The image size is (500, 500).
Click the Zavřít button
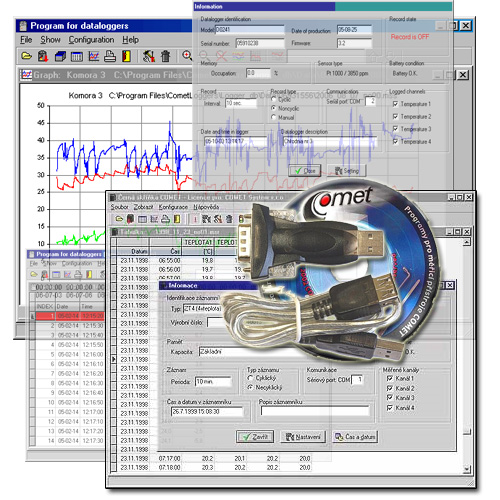(255, 437)
